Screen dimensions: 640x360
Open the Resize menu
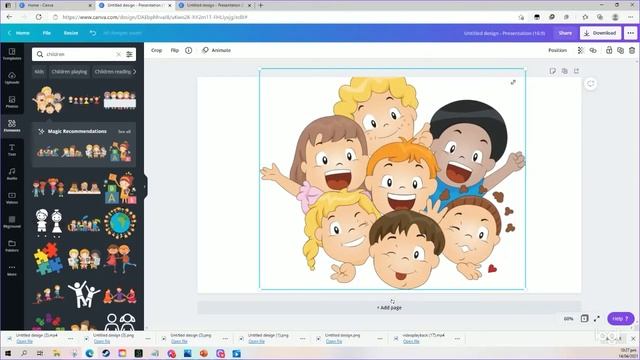[x=71, y=33]
